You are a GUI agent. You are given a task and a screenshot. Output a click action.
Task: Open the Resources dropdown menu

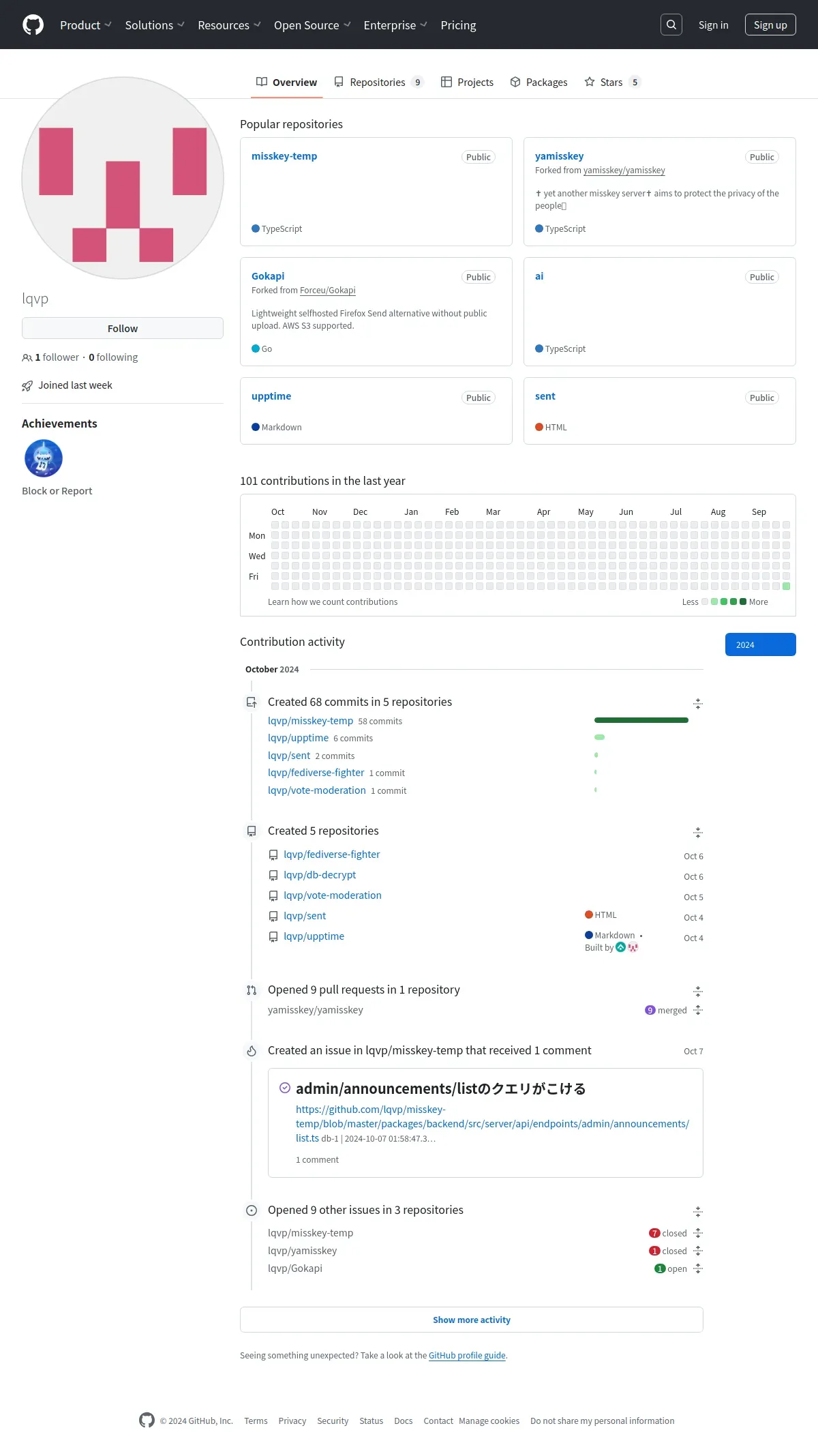229,25
